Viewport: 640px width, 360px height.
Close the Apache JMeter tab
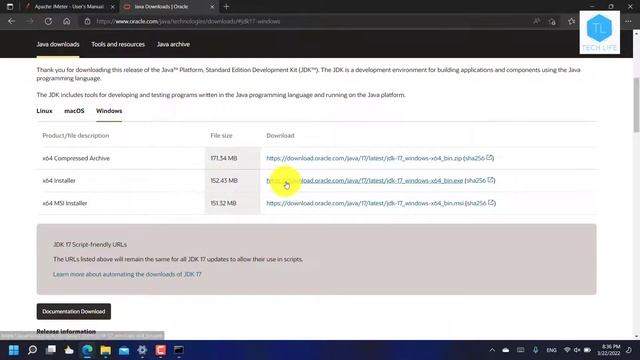(113, 7)
